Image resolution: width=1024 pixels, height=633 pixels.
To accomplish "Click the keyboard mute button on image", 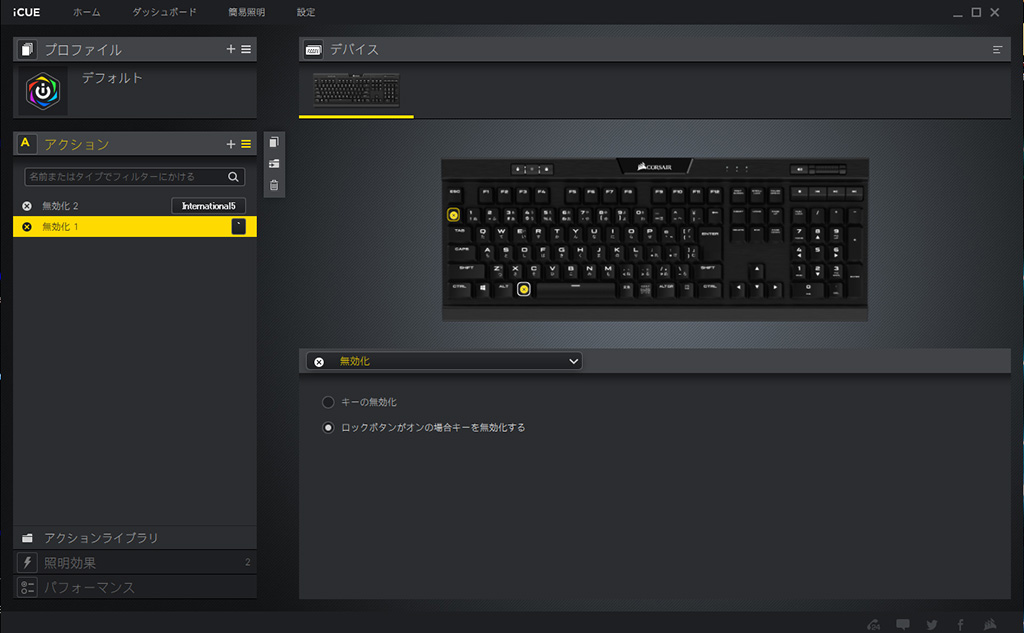I will coord(799,169).
